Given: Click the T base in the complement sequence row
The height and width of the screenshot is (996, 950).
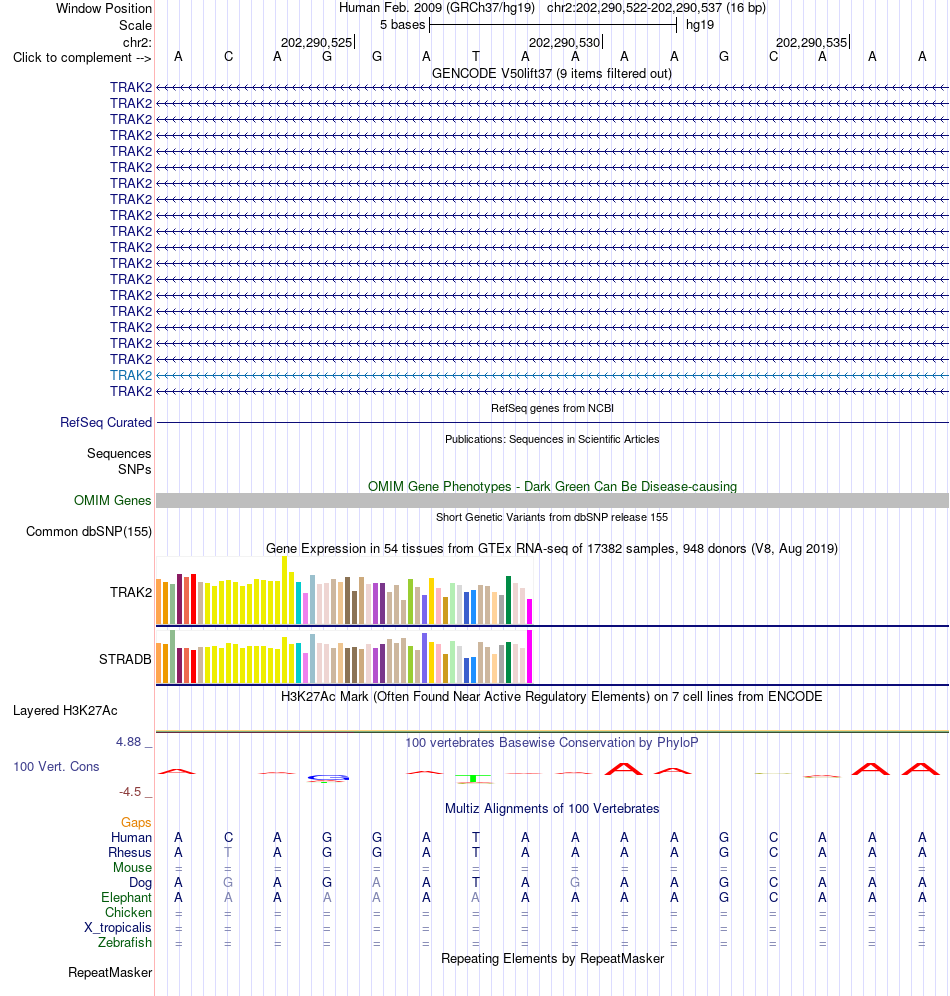Looking at the screenshot, I should coord(476,57).
